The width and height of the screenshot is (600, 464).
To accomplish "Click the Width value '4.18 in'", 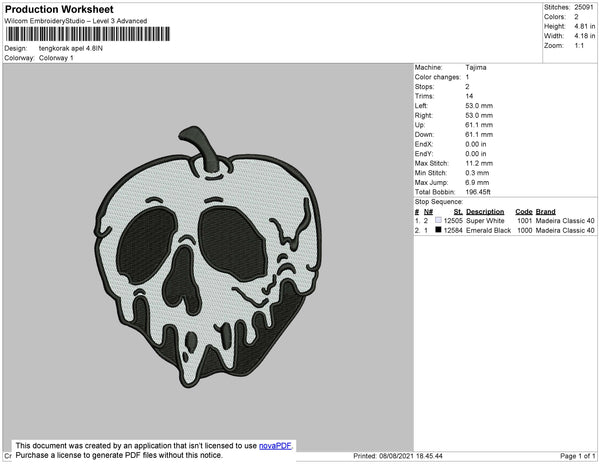I will tap(584, 36).
